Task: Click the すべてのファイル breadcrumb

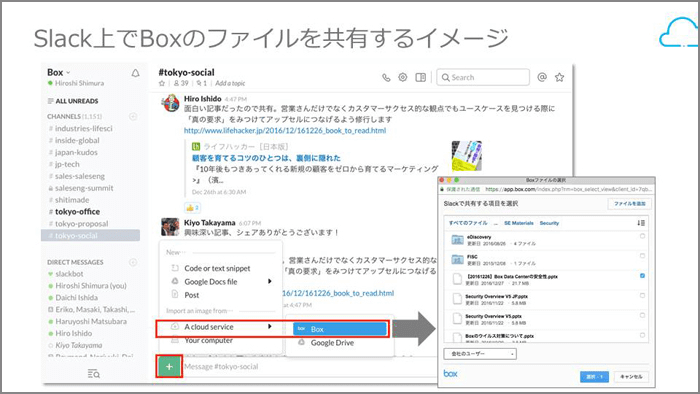Action: pyautogui.click(x=468, y=223)
